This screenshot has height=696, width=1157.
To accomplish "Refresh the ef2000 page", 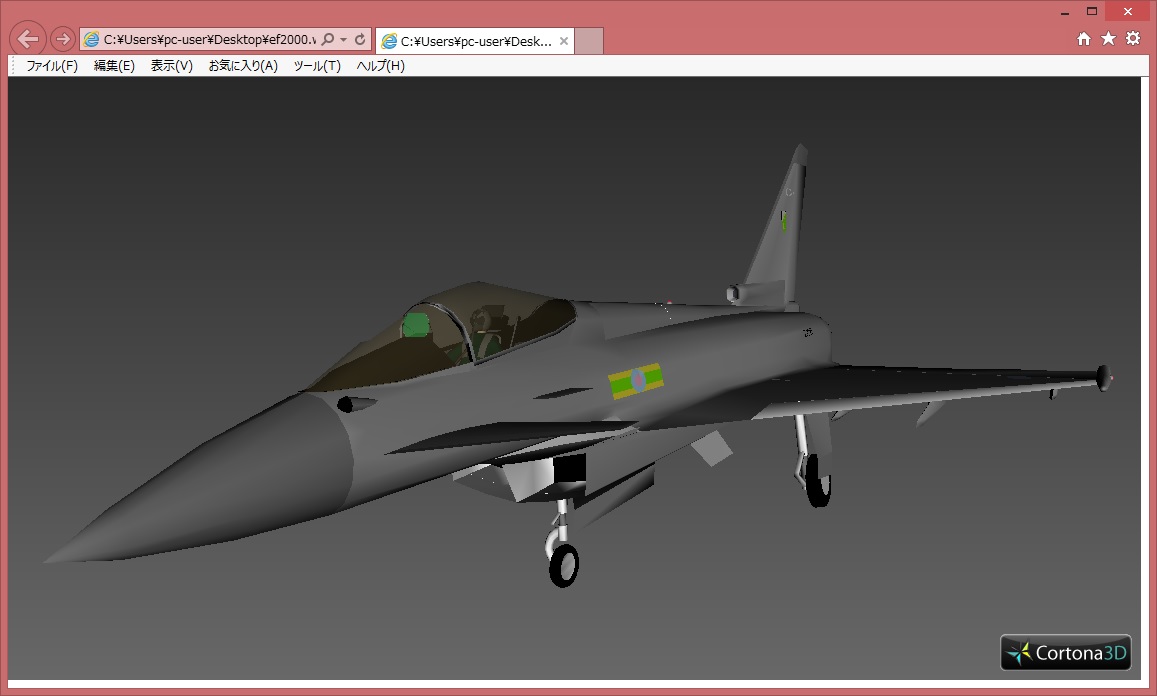I will coord(360,40).
